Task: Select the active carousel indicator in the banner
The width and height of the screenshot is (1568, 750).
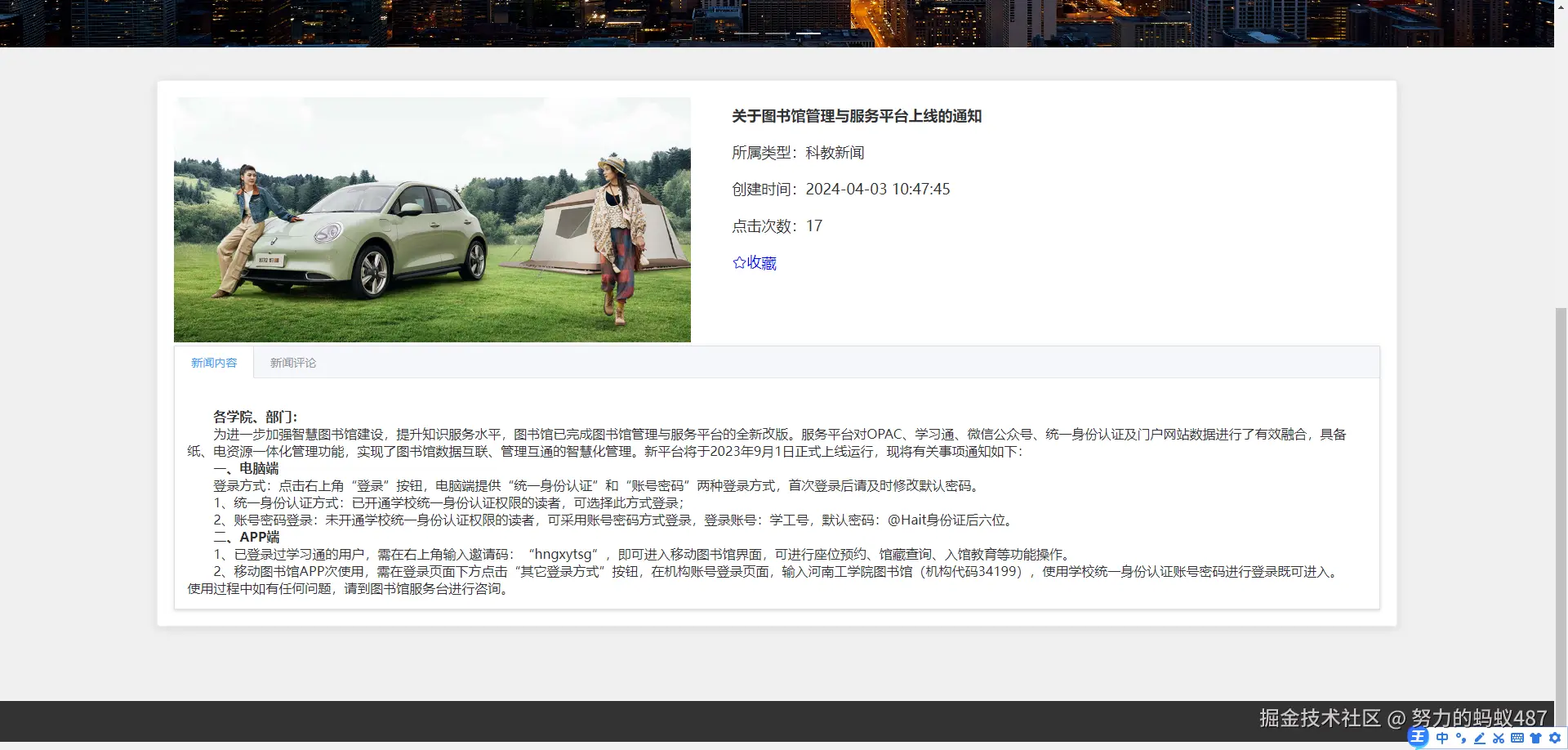Action: [x=810, y=34]
